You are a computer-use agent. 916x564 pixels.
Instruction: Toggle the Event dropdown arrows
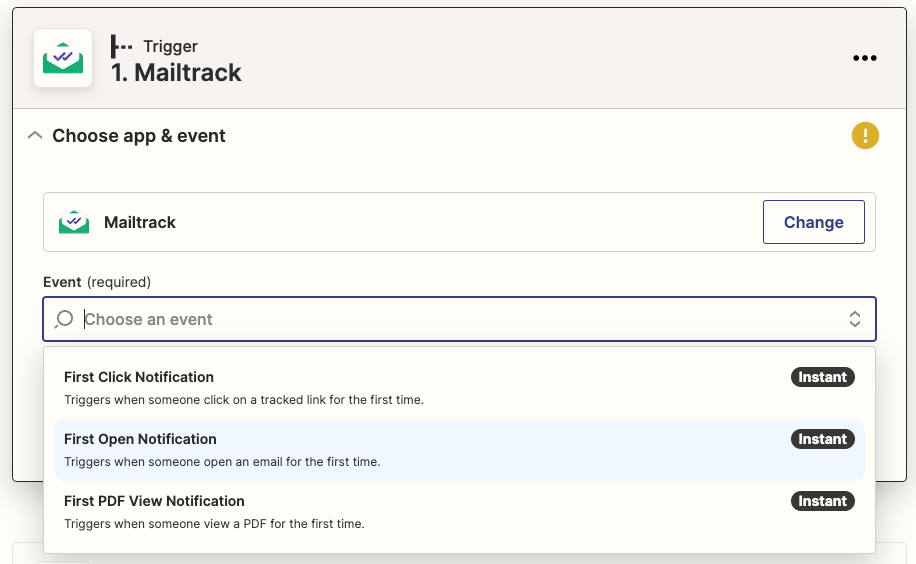click(855, 319)
